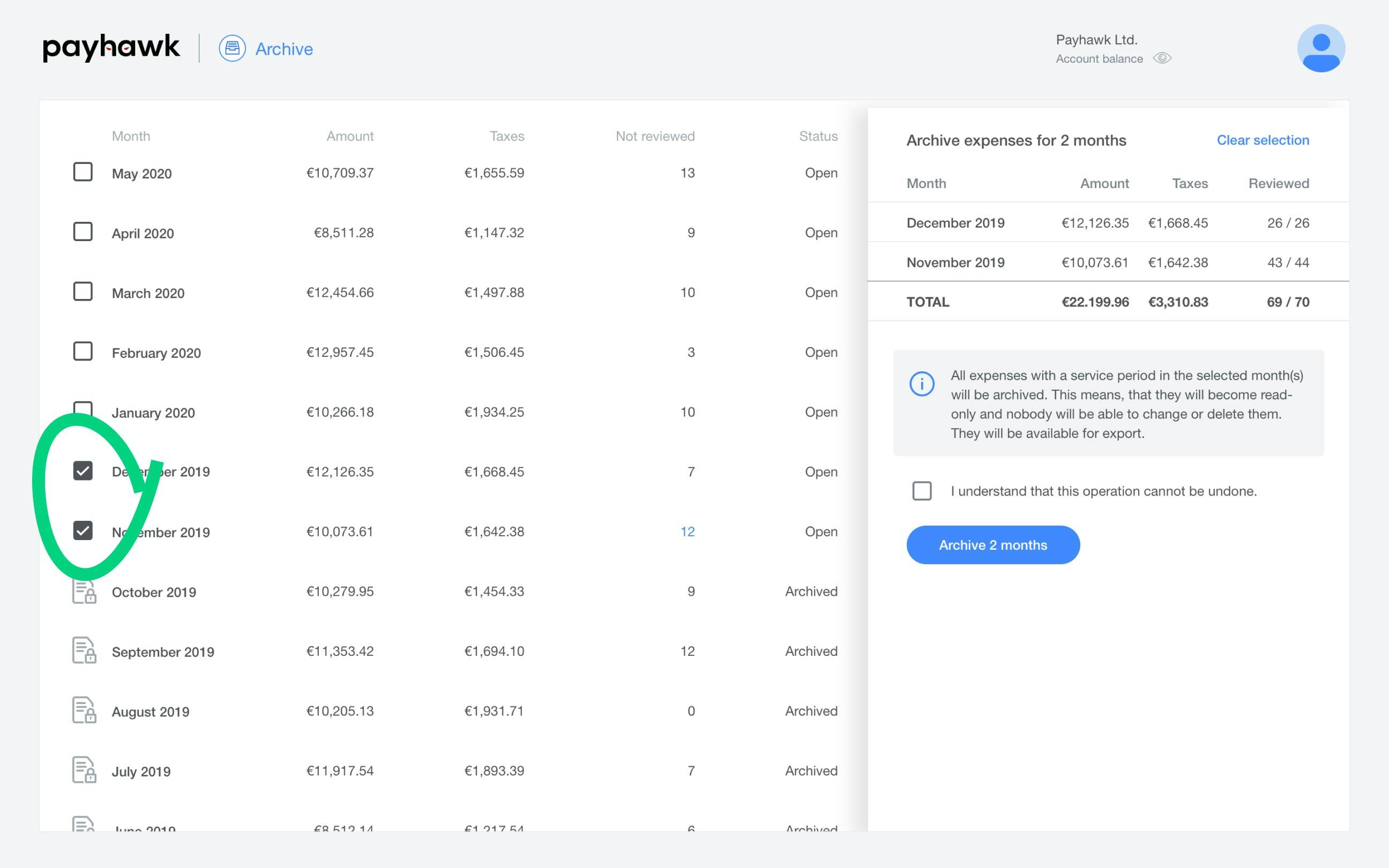Select the May 2020 checkbox
The height and width of the screenshot is (868, 1389).
[x=83, y=171]
